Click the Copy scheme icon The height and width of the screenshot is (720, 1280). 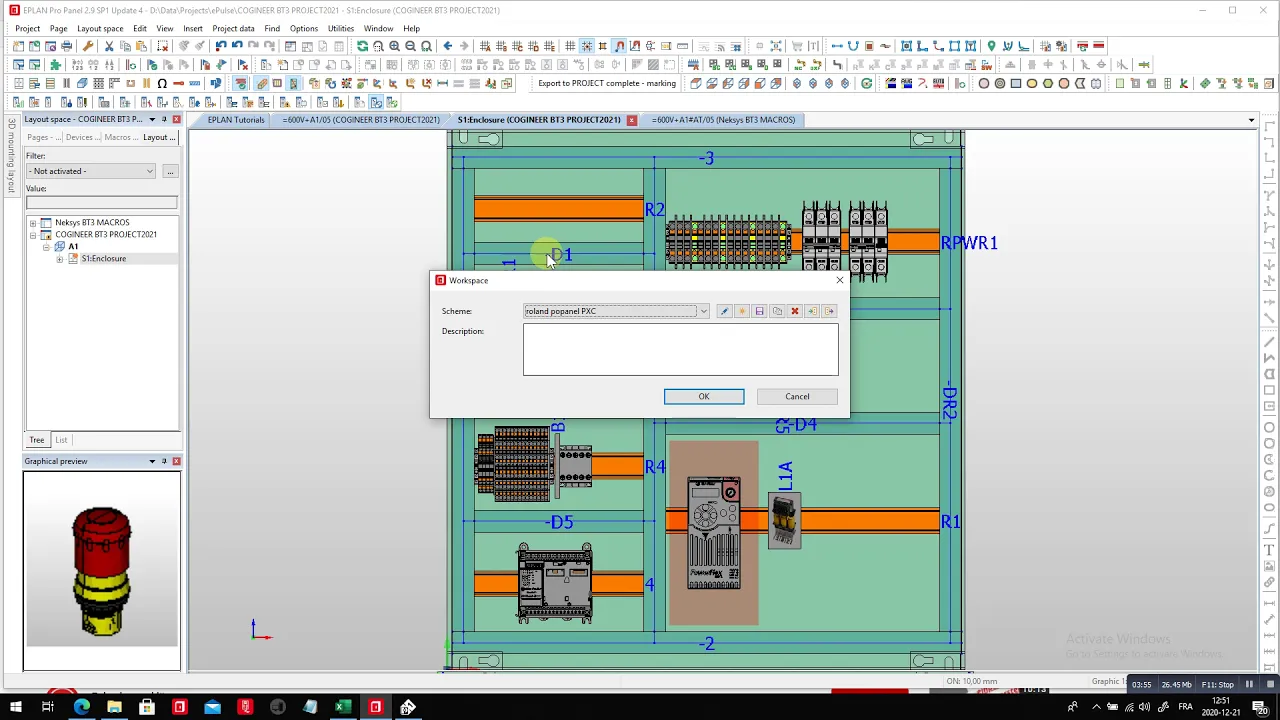pos(777,311)
